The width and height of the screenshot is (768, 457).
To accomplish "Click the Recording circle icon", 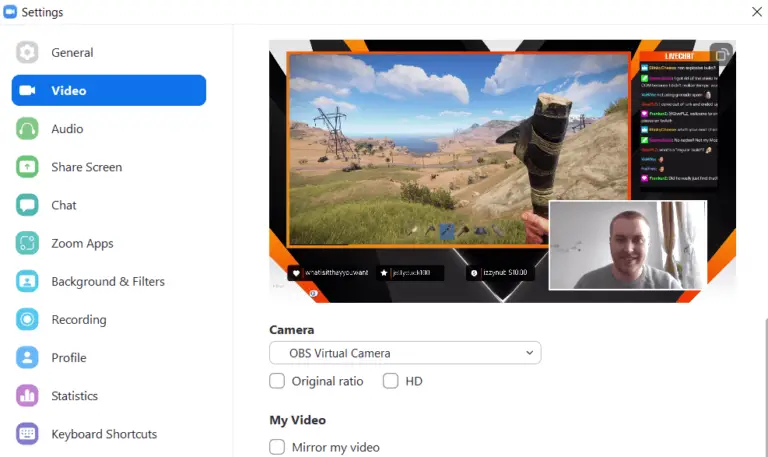I will pyautogui.click(x=27, y=320).
